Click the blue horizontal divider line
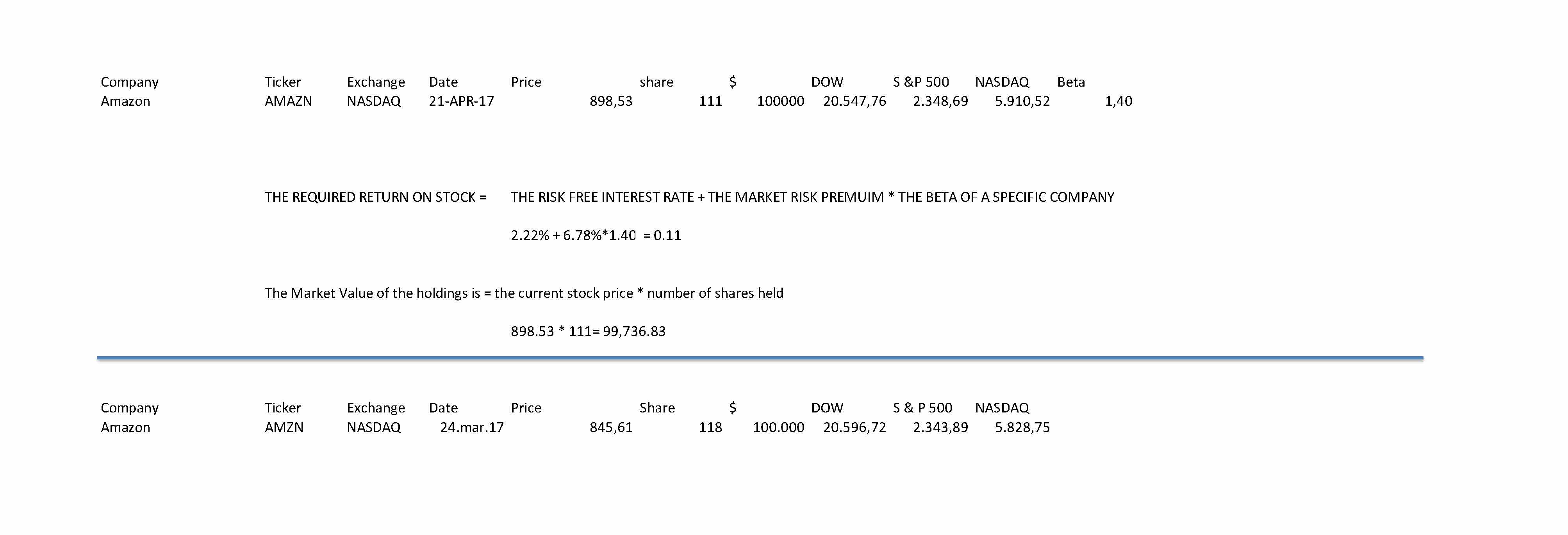The height and width of the screenshot is (535, 1568). tap(760, 358)
